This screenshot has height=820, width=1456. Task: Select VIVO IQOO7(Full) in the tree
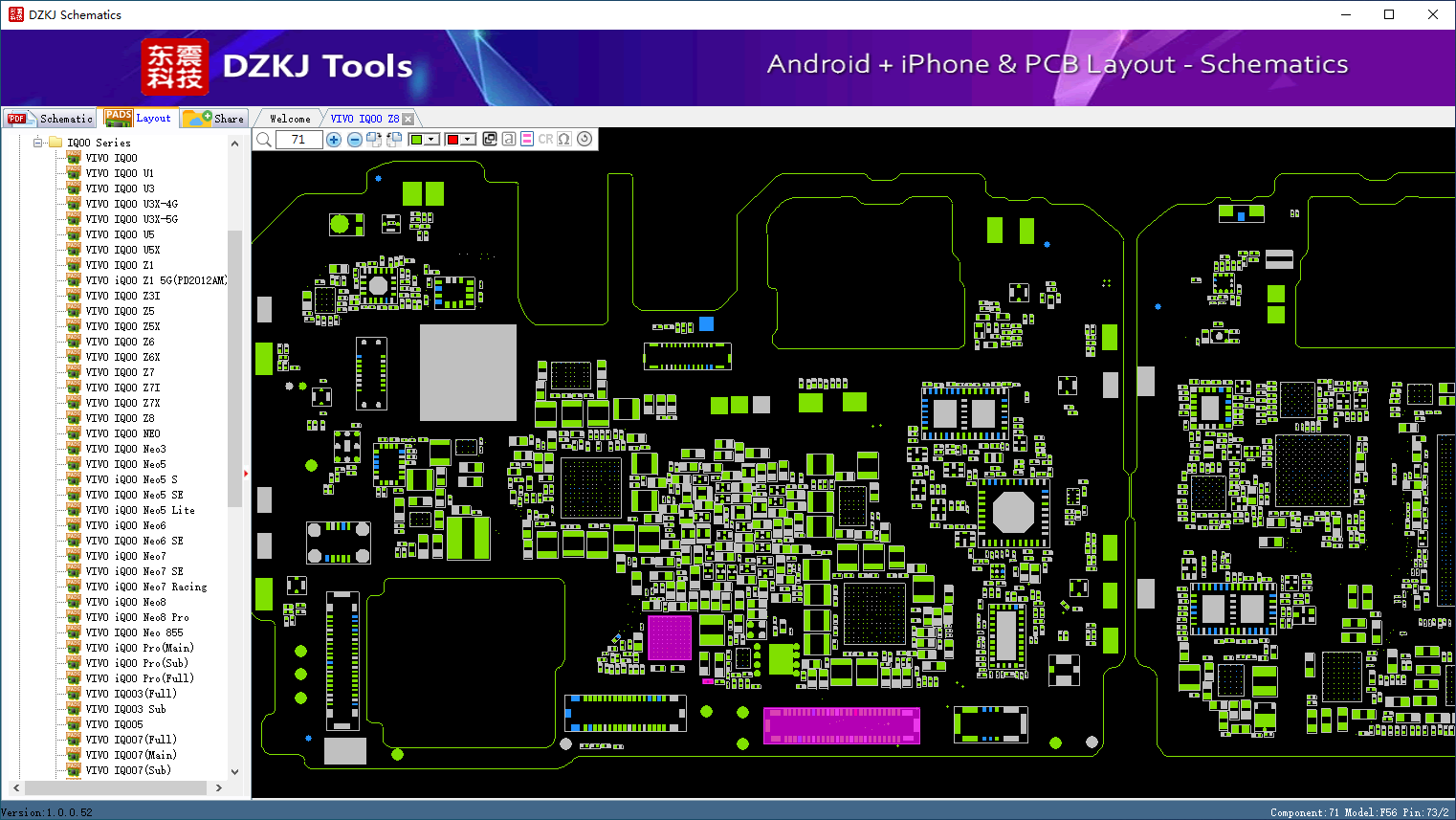131,740
